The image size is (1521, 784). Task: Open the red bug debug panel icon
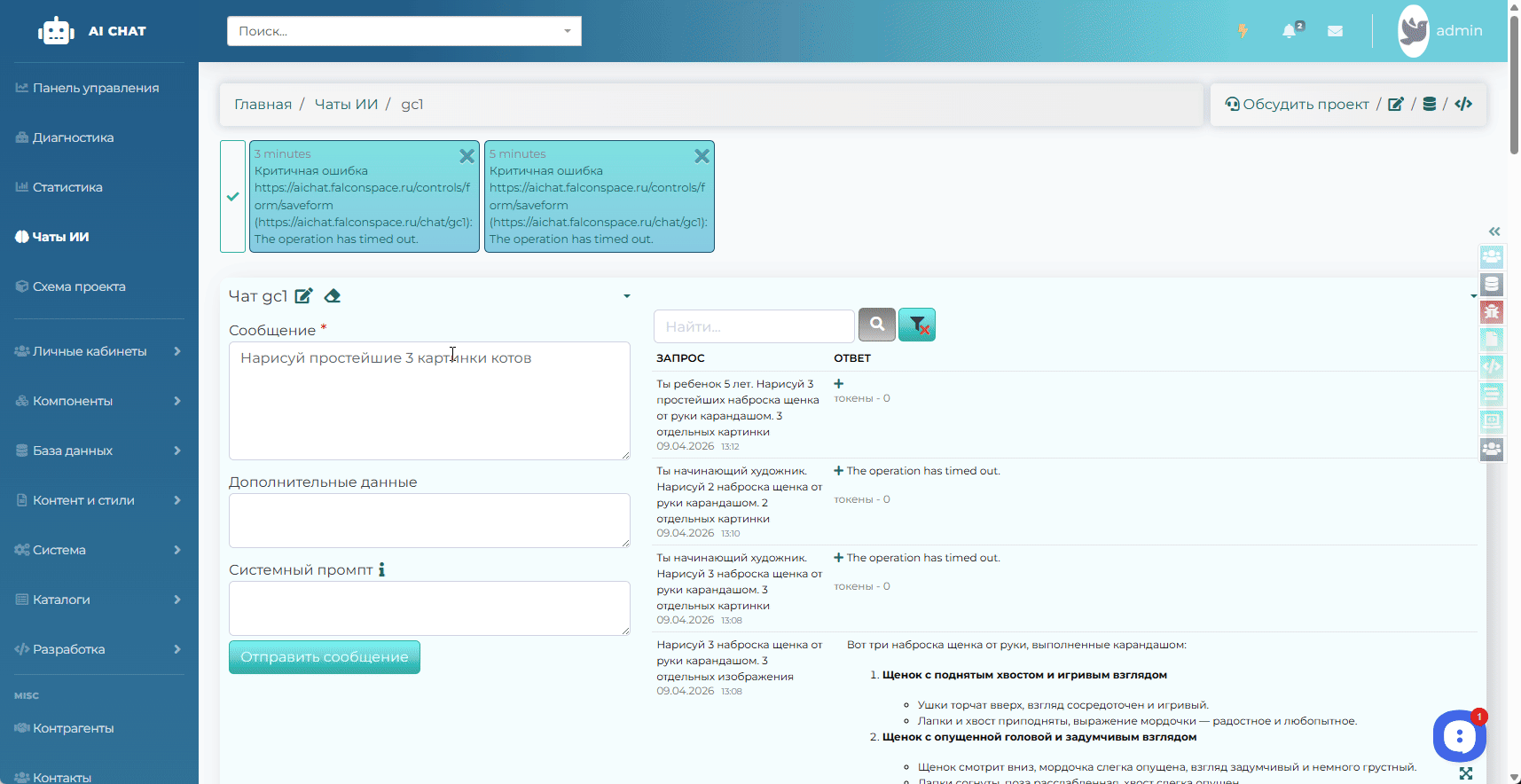coord(1492,312)
